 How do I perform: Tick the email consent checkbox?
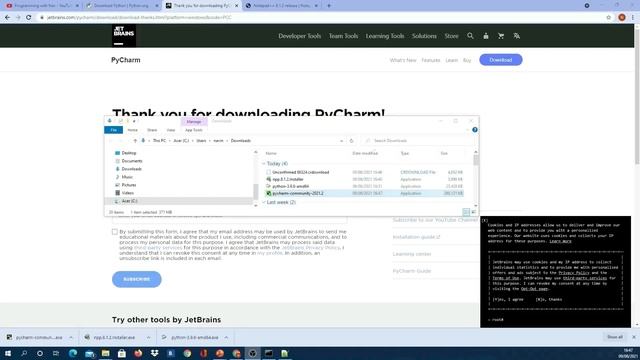(115, 232)
